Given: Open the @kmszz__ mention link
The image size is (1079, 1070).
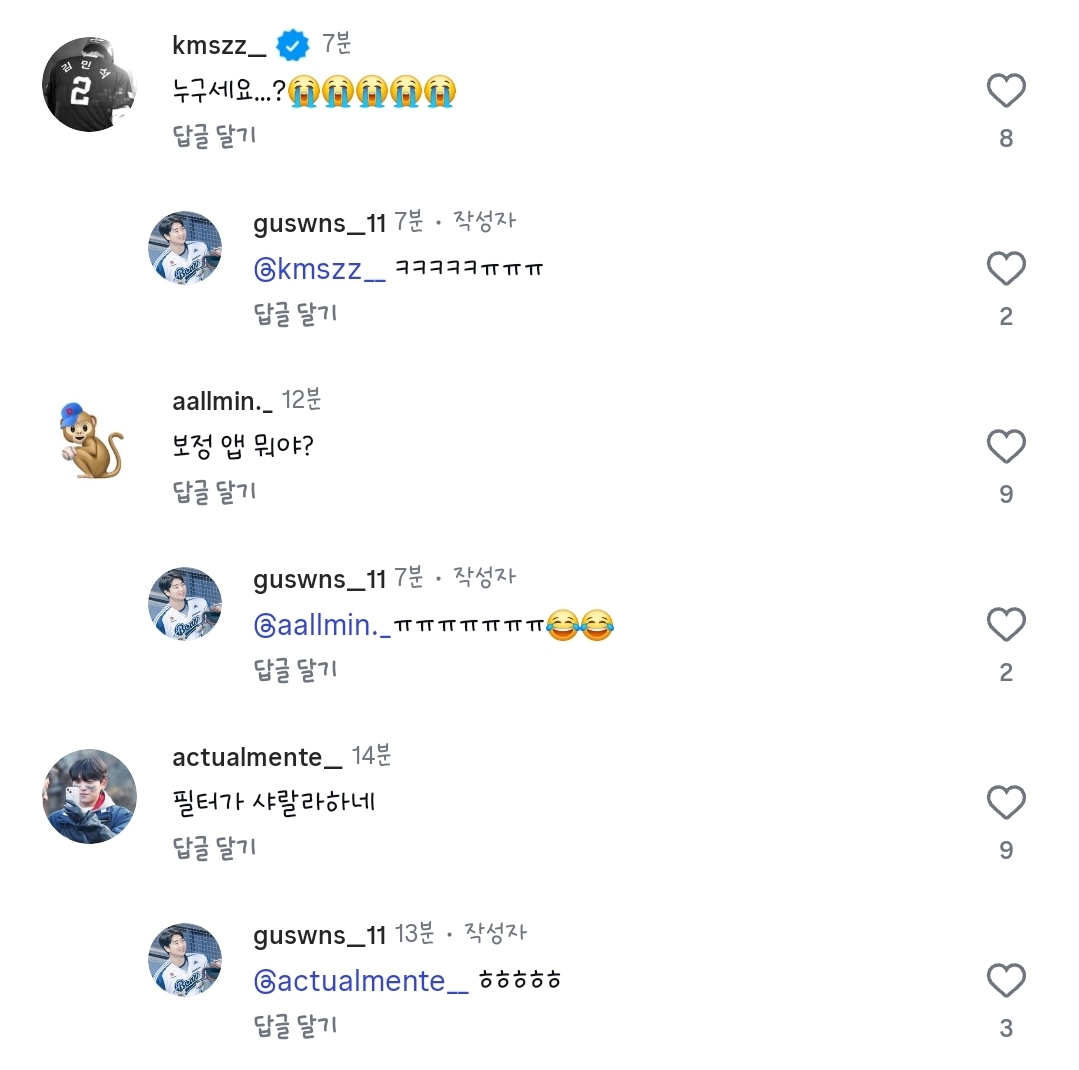Looking at the screenshot, I should 320,269.
